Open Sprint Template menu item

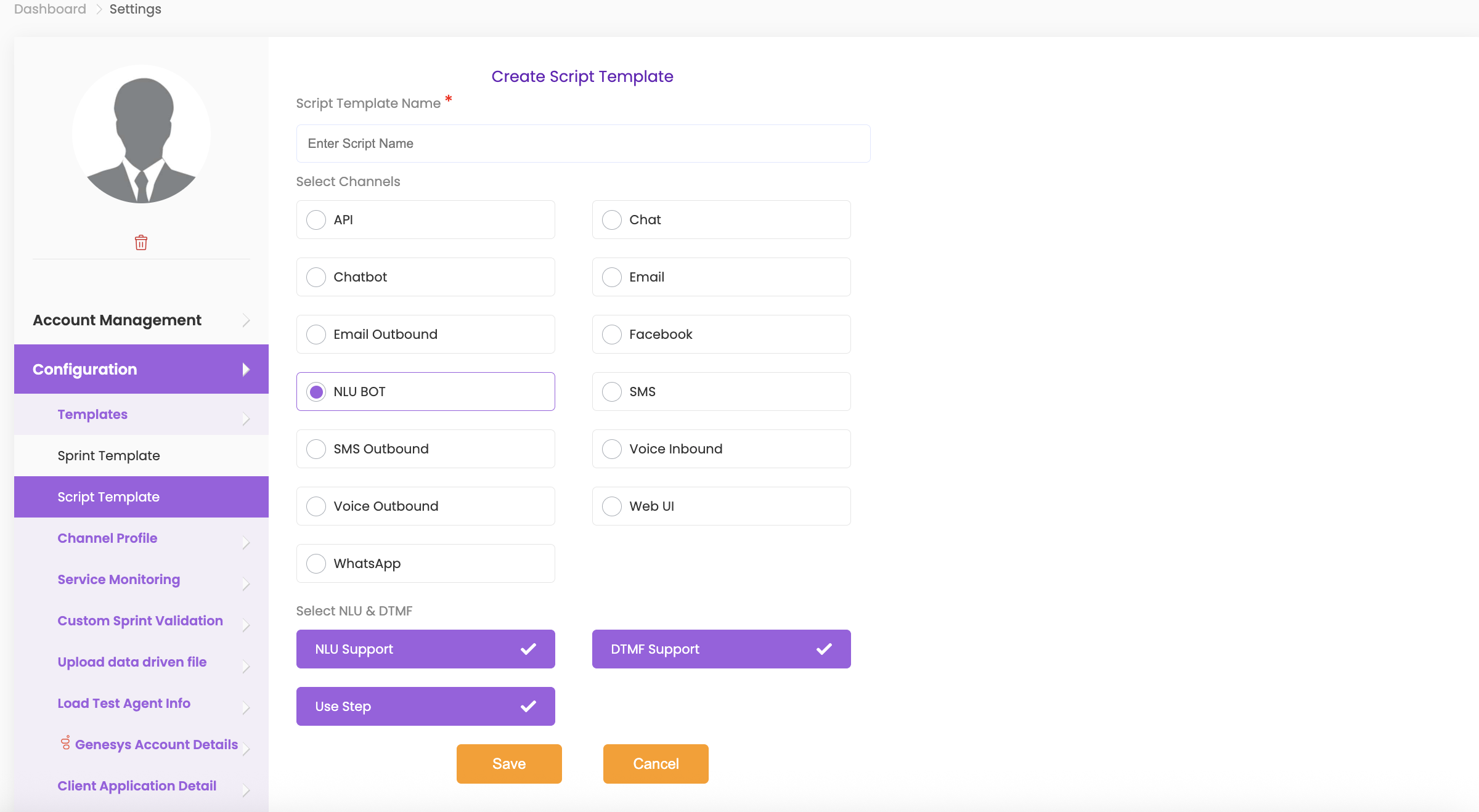[108, 455]
